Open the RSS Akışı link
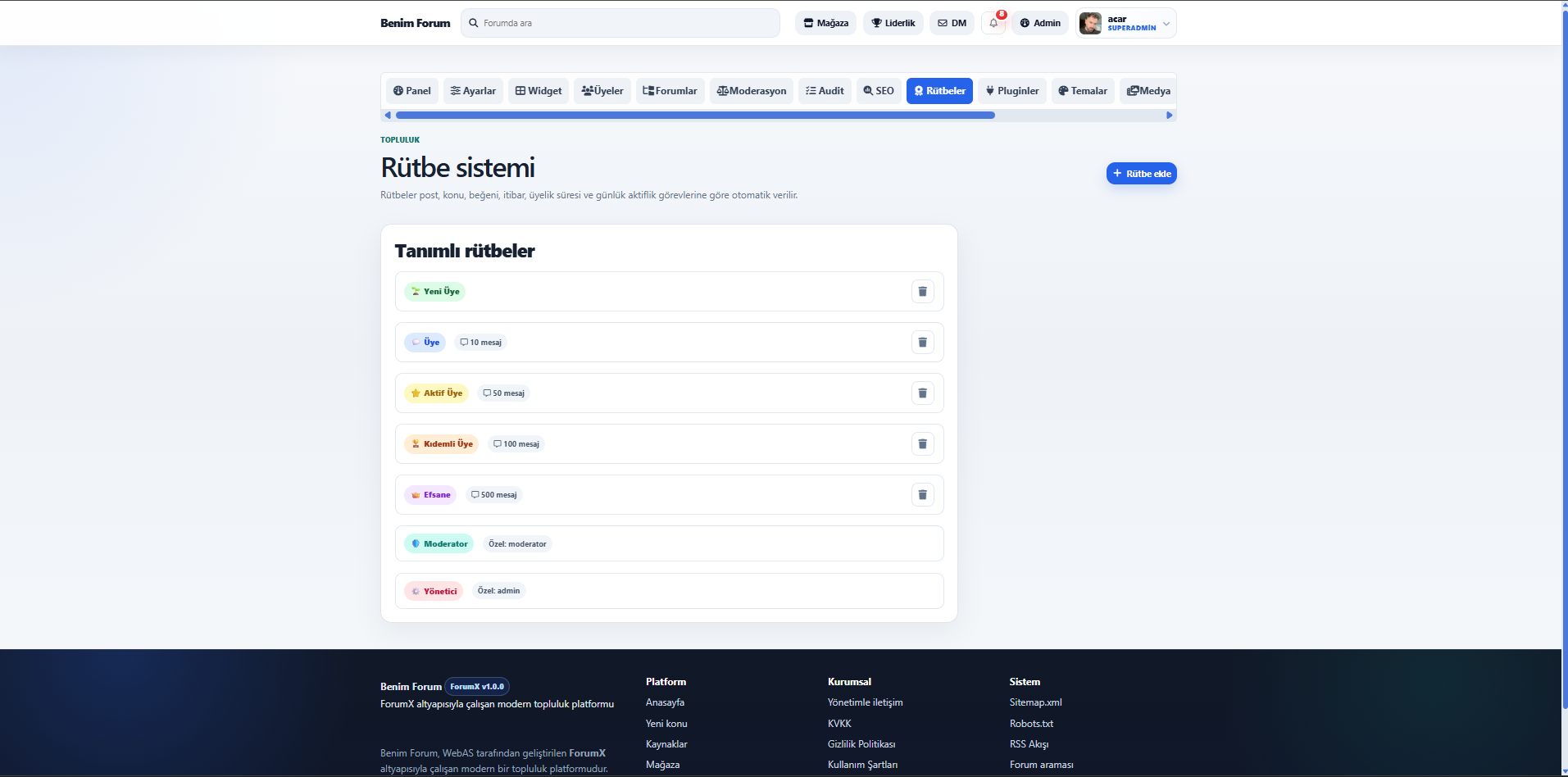Viewport: 1568px width, 777px height. click(x=1029, y=744)
